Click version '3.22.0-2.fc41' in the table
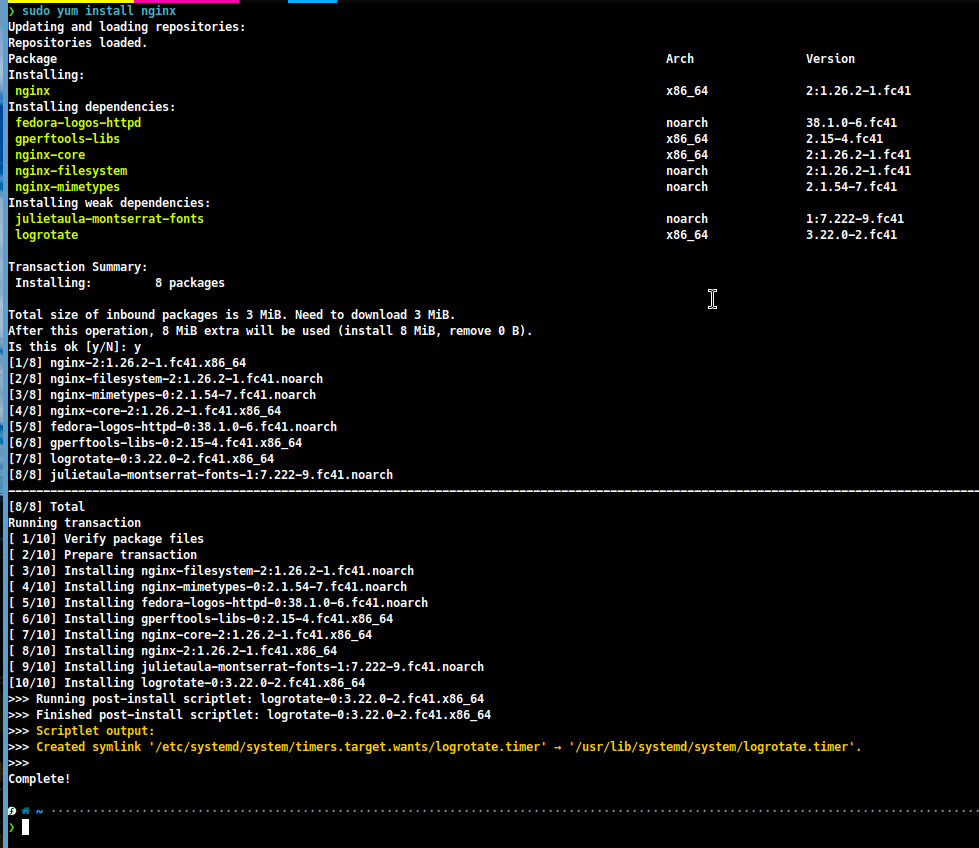979x848 pixels. point(851,235)
